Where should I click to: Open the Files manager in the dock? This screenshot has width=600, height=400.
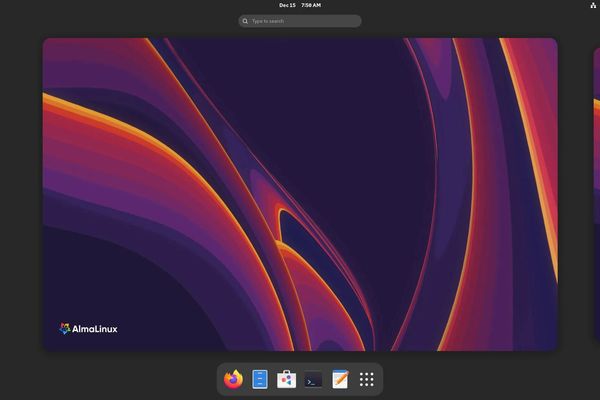[260, 379]
